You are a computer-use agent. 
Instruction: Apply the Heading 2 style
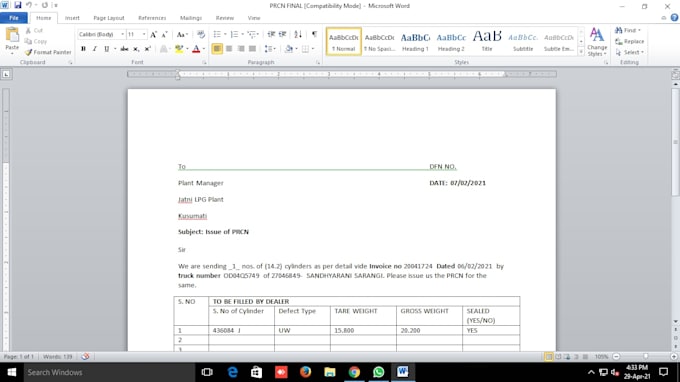point(451,42)
